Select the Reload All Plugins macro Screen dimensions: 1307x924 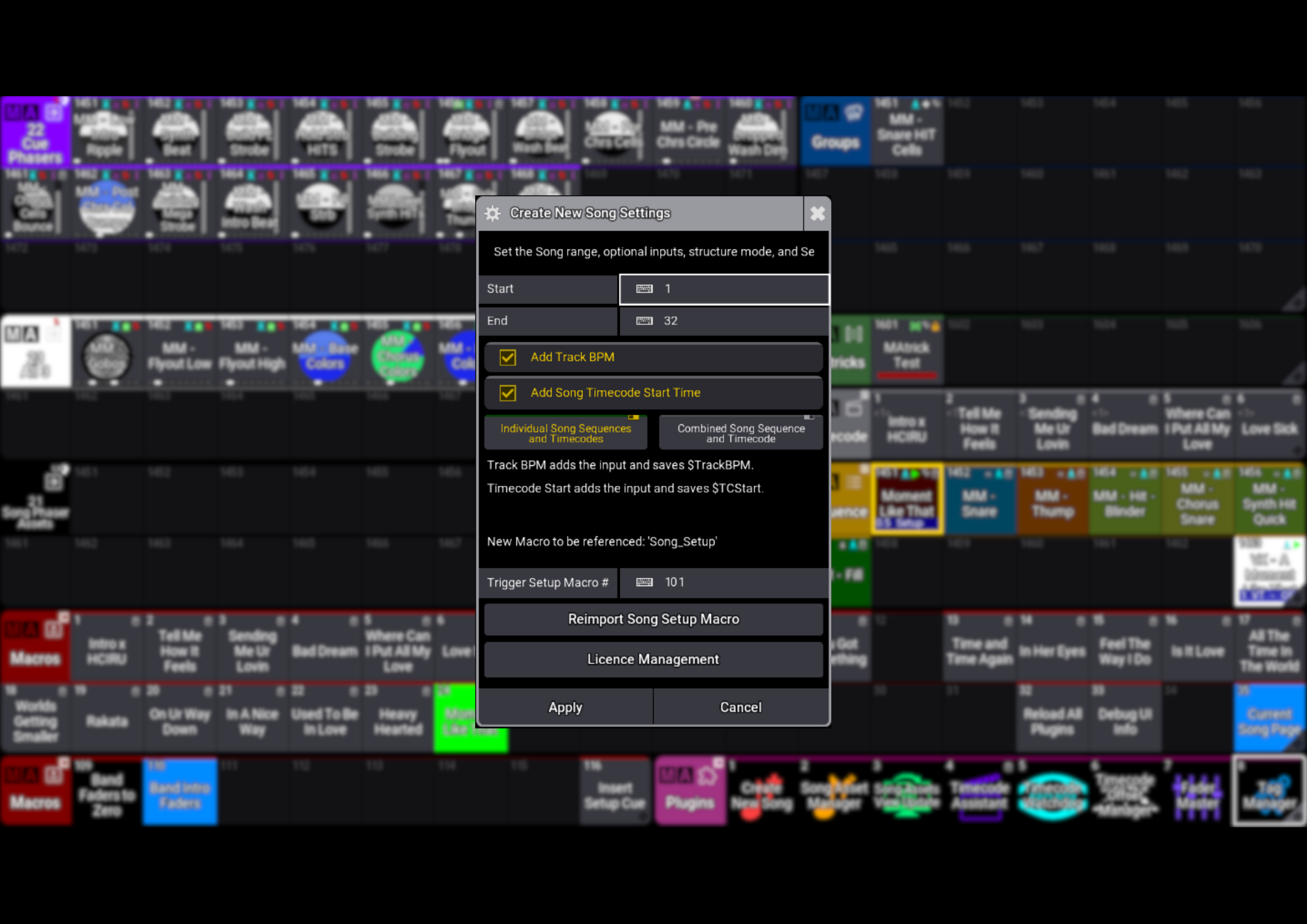(x=1052, y=719)
